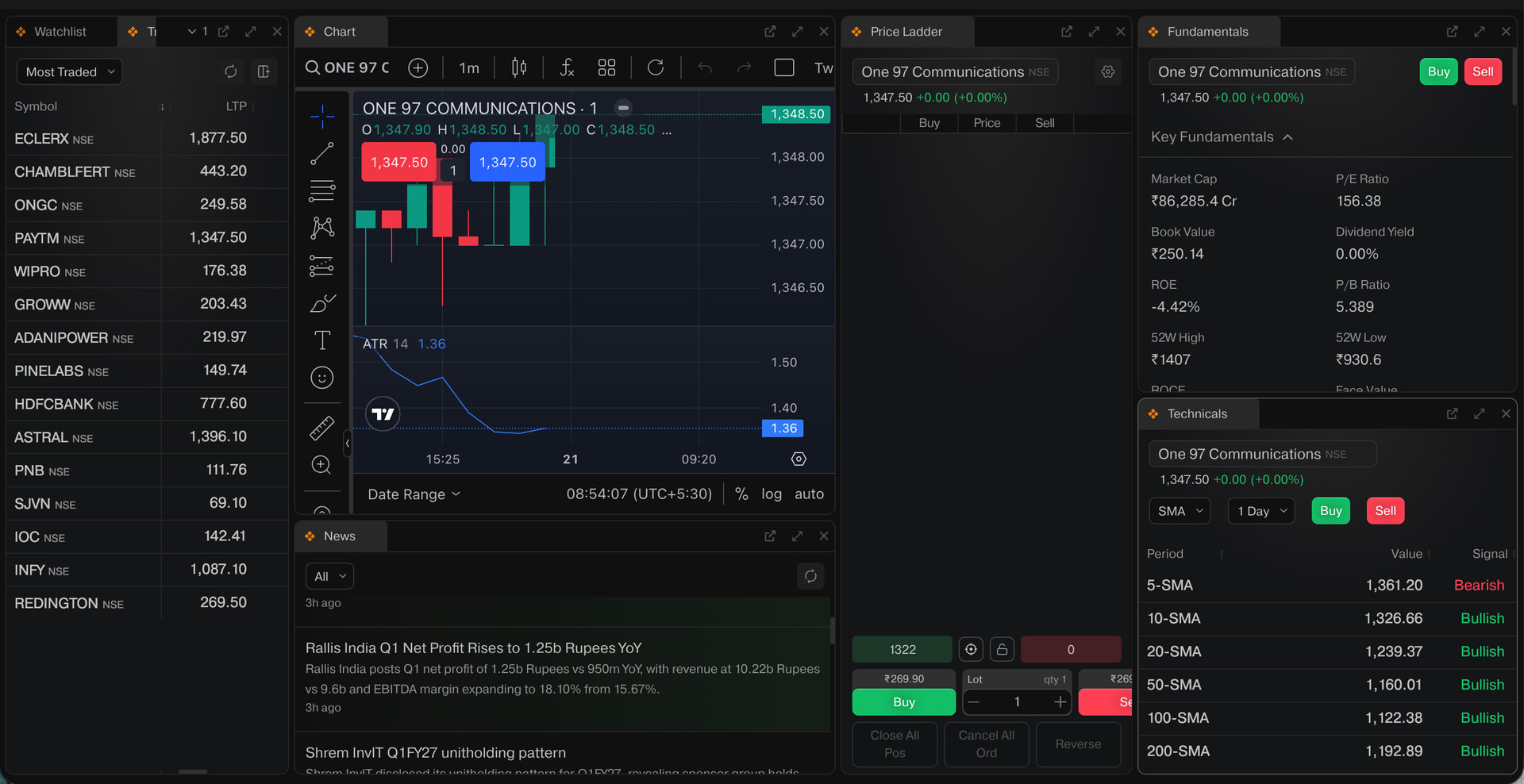The width and height of the screenshot is (1524, 784).
Task: Click Close All Pos button
Action: [x=895, y=744]
